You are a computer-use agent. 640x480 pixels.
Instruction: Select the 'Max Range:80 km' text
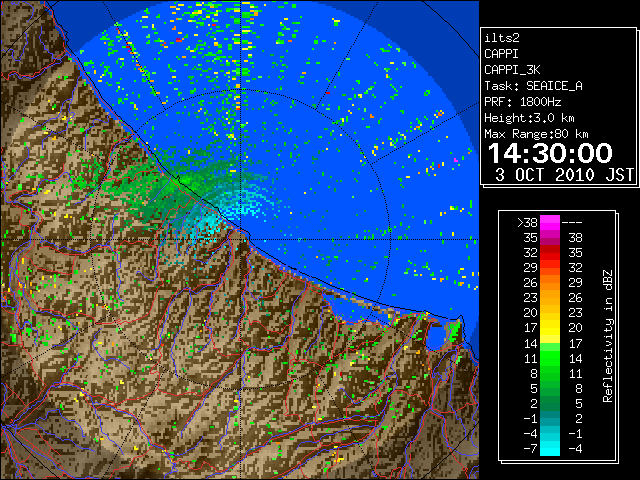click(536, 134)
